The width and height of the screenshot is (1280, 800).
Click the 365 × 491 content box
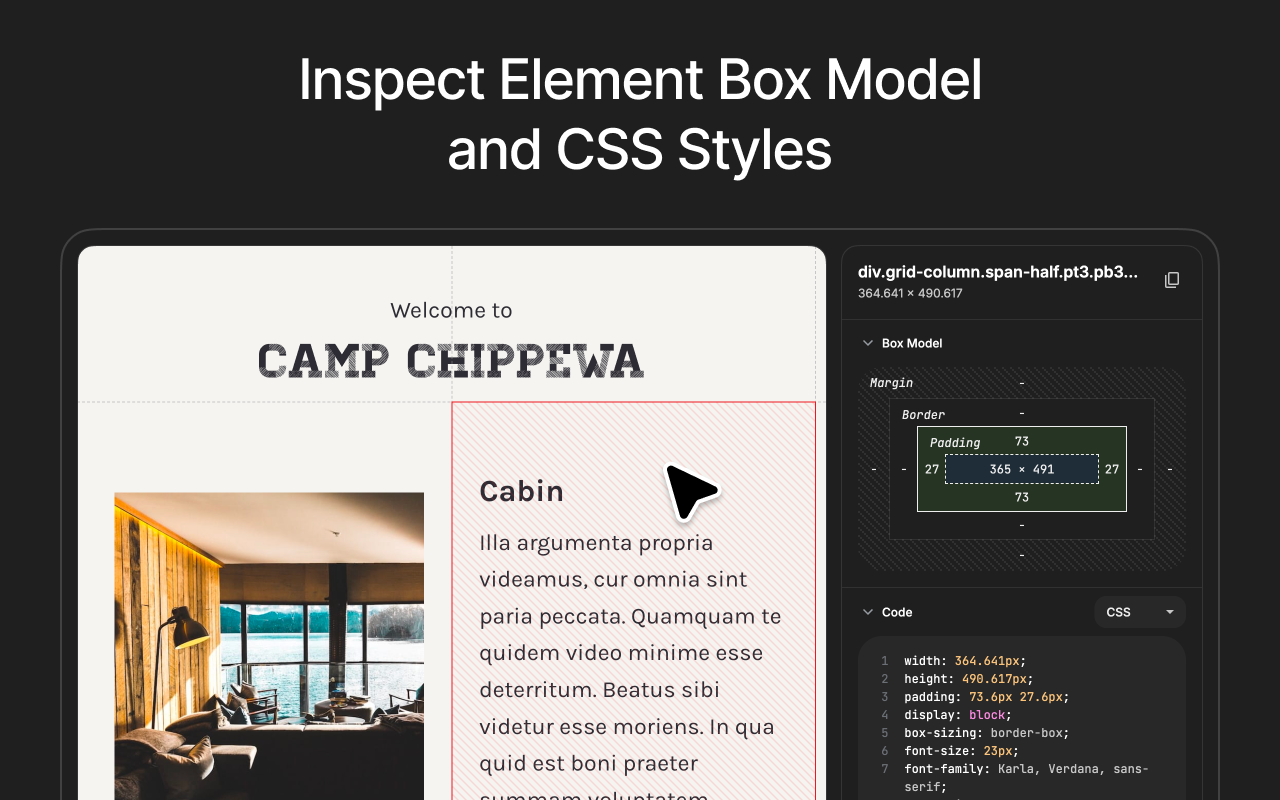[x=1022, y=469]
